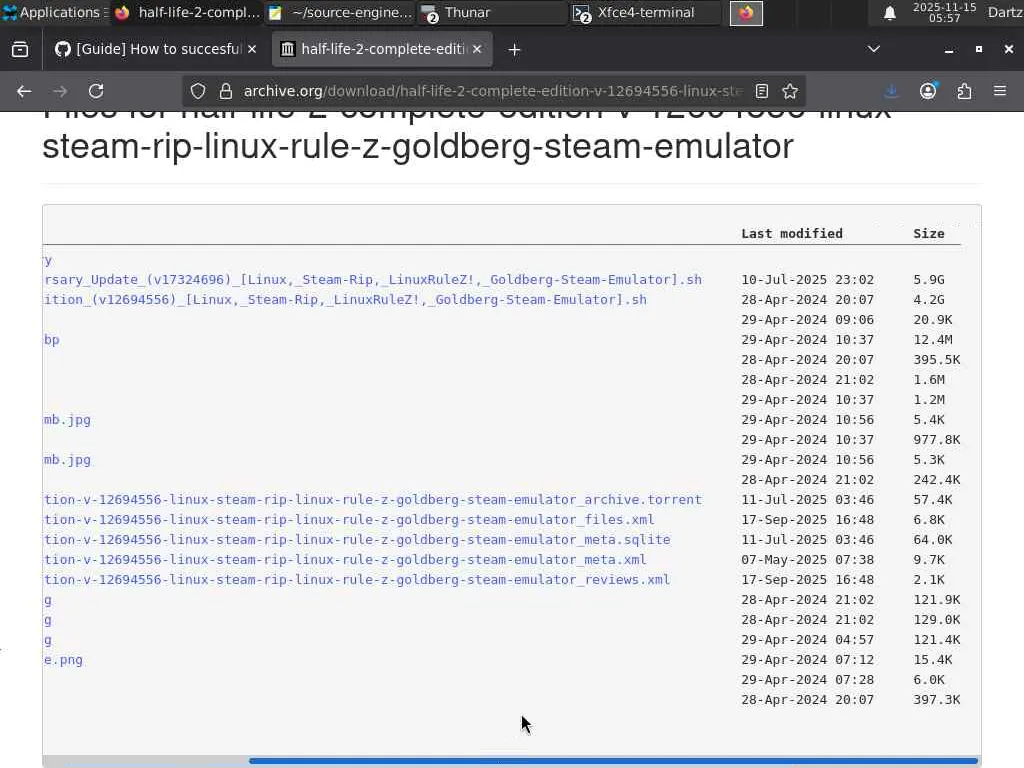Download the Anniversary Update v17324696 .sh file
Image resolution: width=1024 pixels, height=768 pixels.
tap(373, 280)
